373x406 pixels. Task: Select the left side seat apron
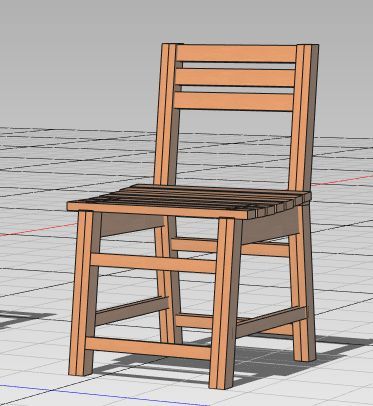click(133, 224)
